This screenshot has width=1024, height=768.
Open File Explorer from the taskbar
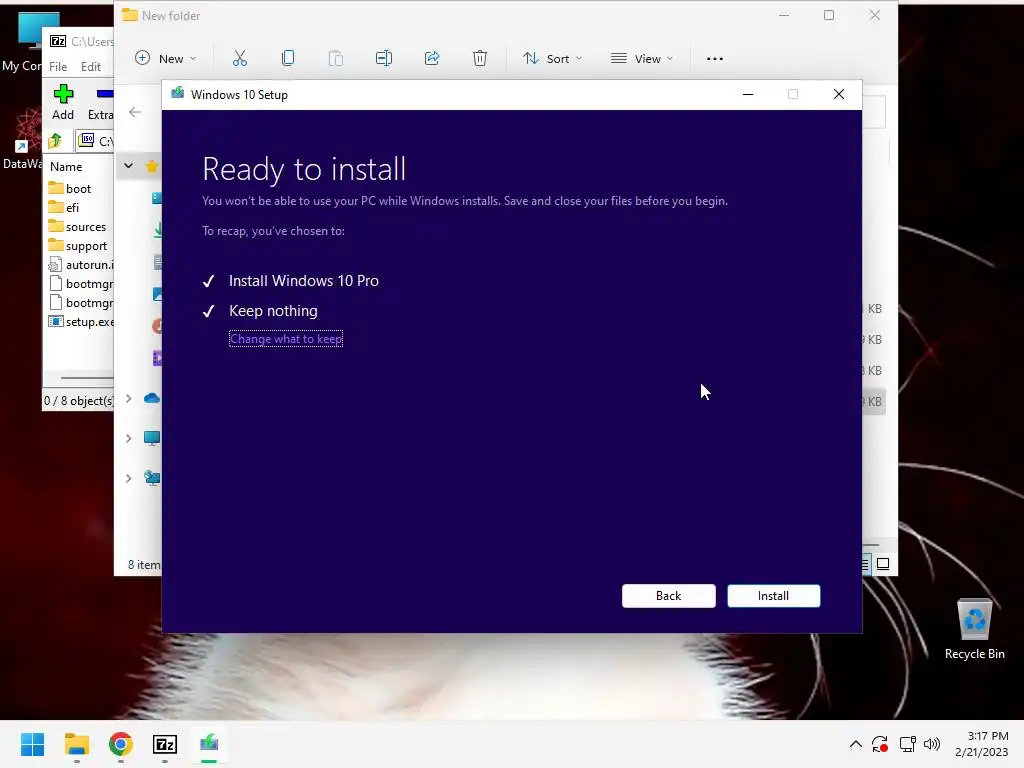tap(76, 744)
